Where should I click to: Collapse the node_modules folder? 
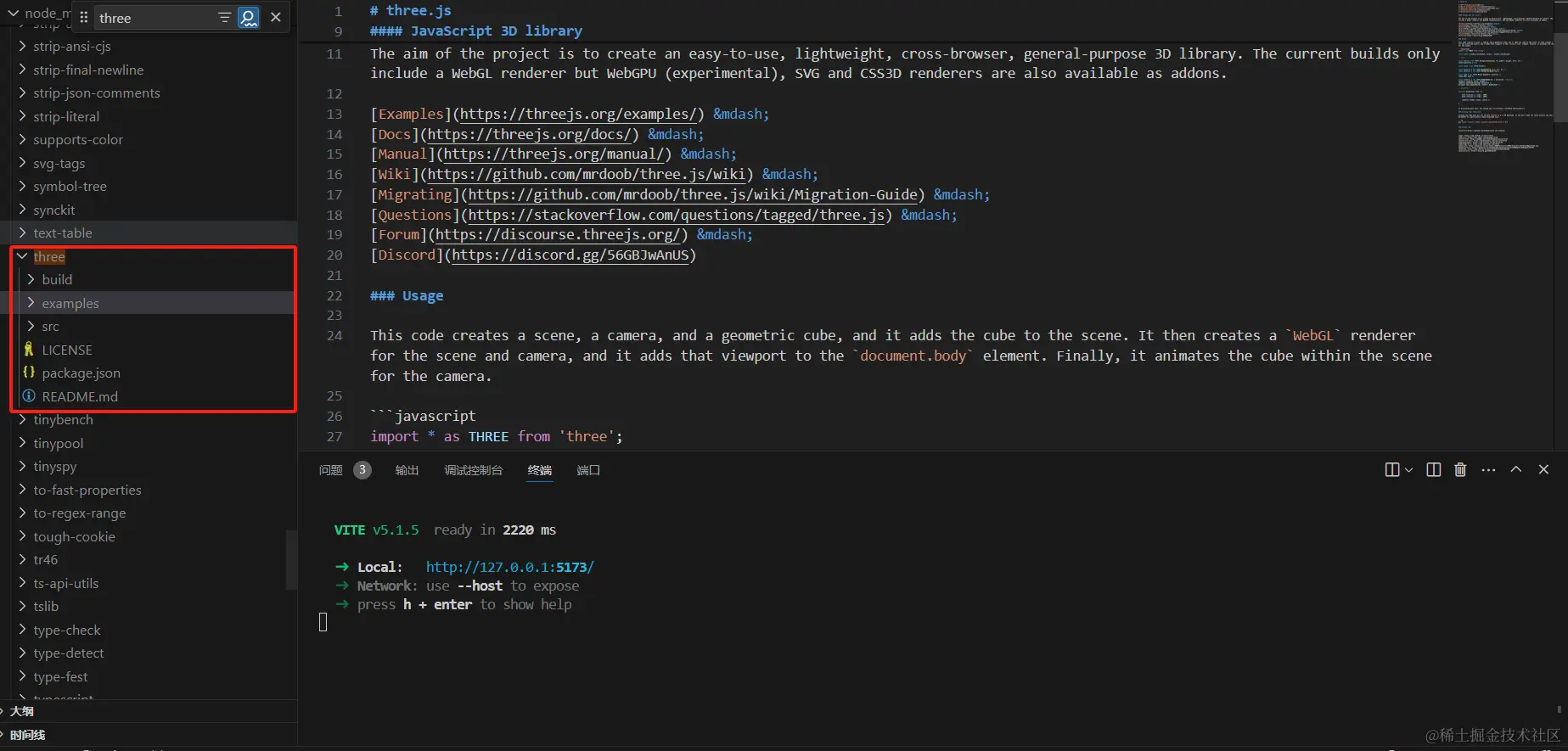coord(13,13)
